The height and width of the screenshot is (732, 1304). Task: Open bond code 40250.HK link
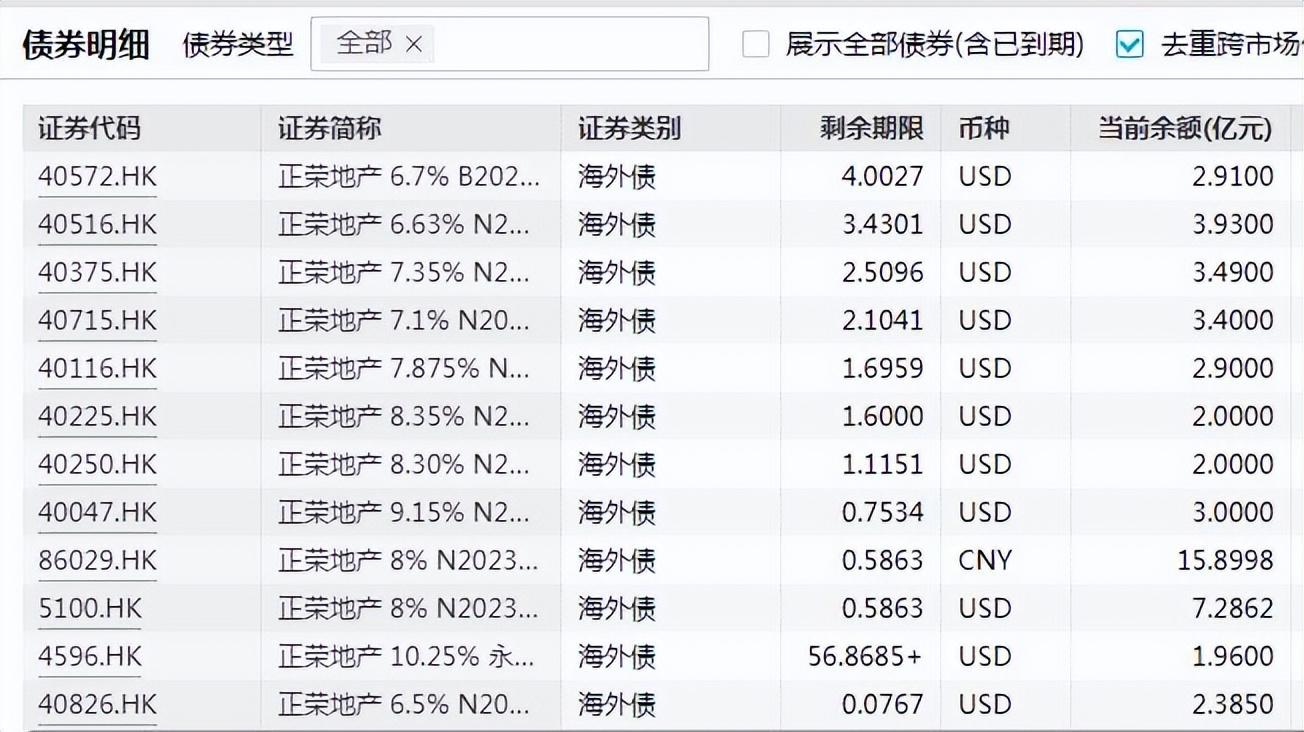(98, 465)
